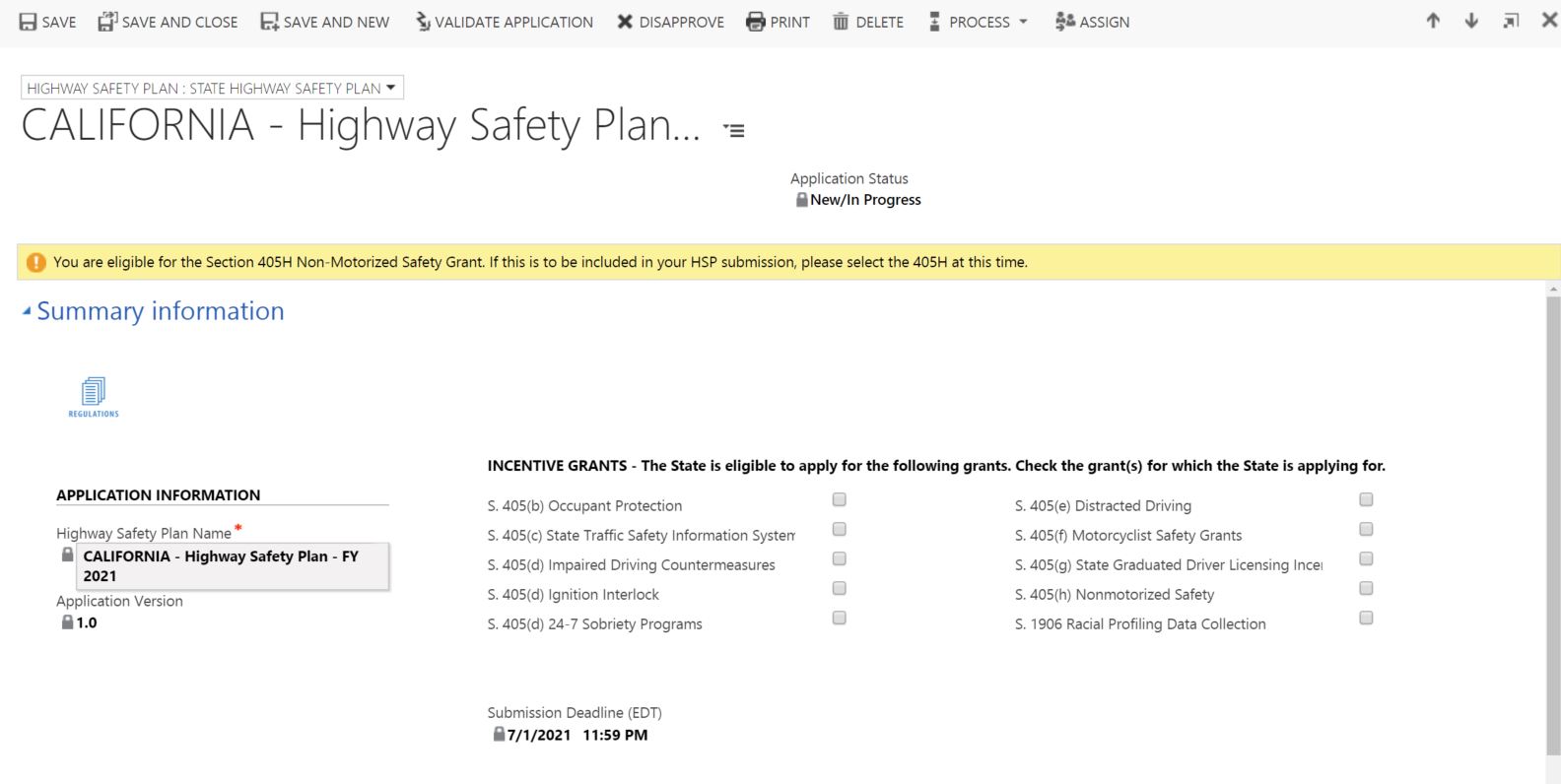Click the Disapprove X icon
The image size is (1561, 784).
tap(625, 22)
